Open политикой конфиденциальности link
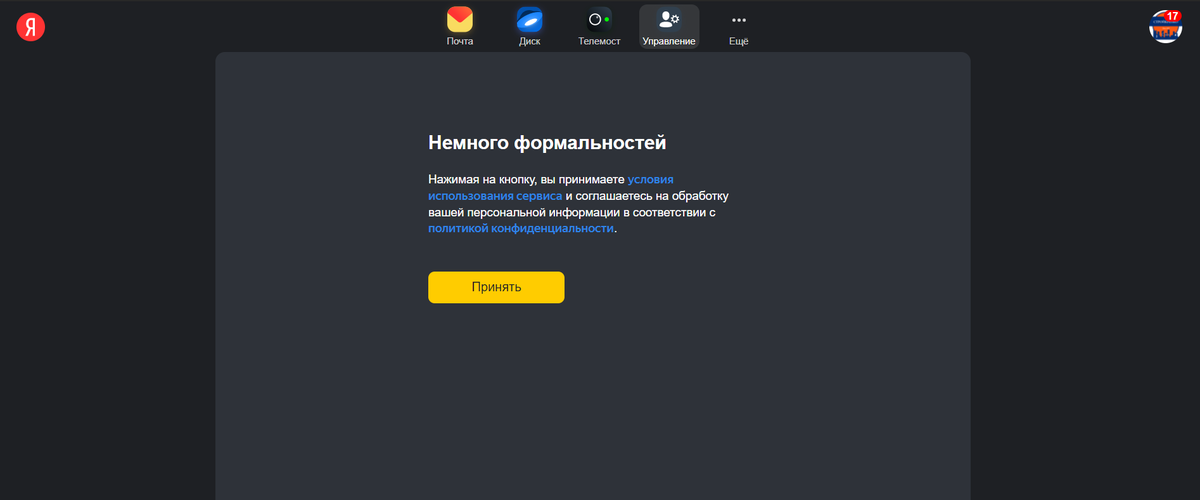 click(521, 228)
